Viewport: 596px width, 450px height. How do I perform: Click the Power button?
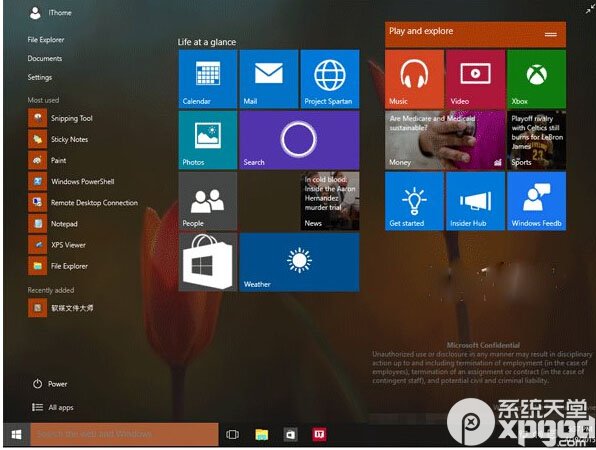(x=50, y=384)
